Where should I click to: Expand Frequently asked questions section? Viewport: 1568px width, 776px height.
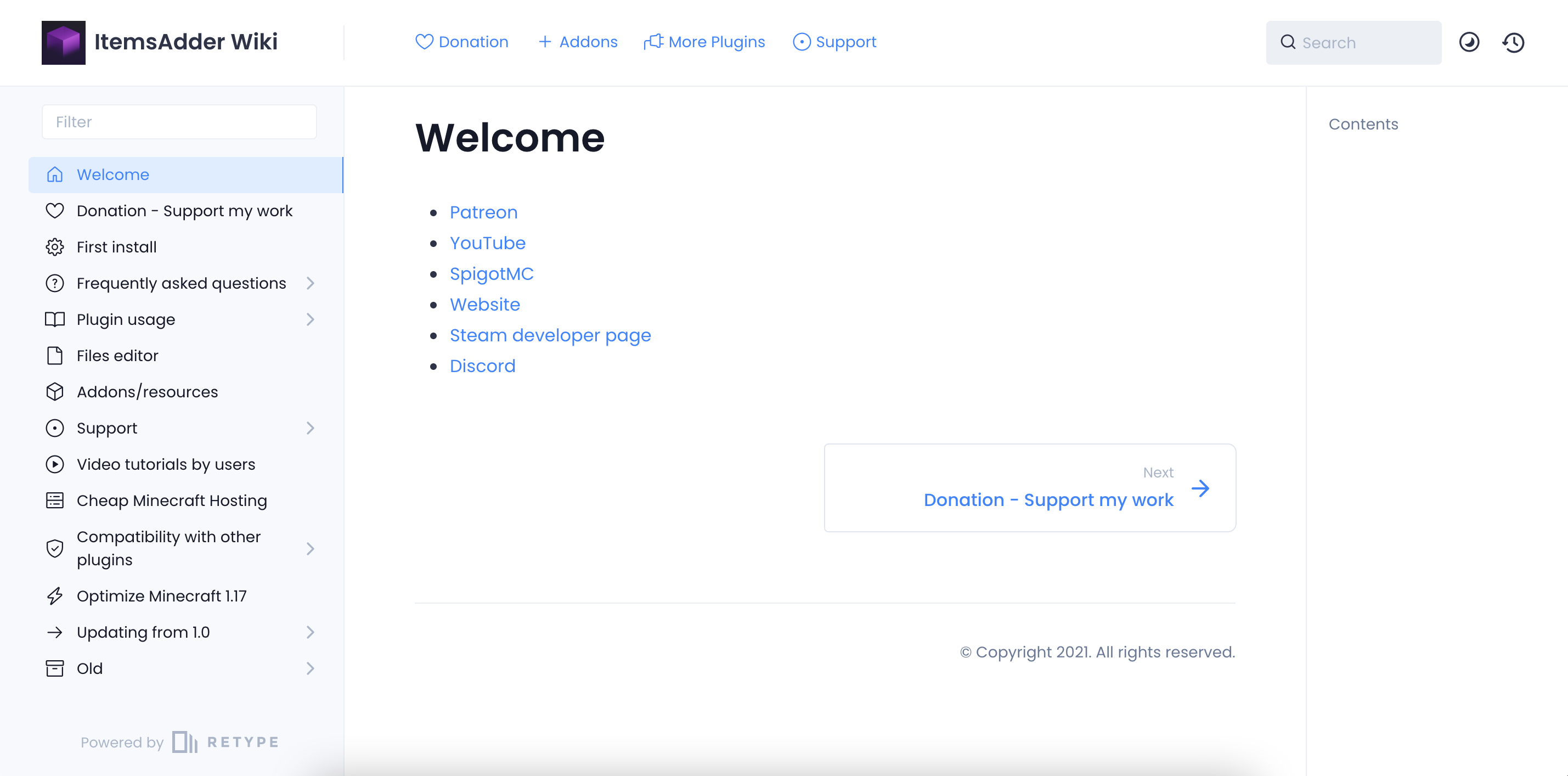coord(311,283)
